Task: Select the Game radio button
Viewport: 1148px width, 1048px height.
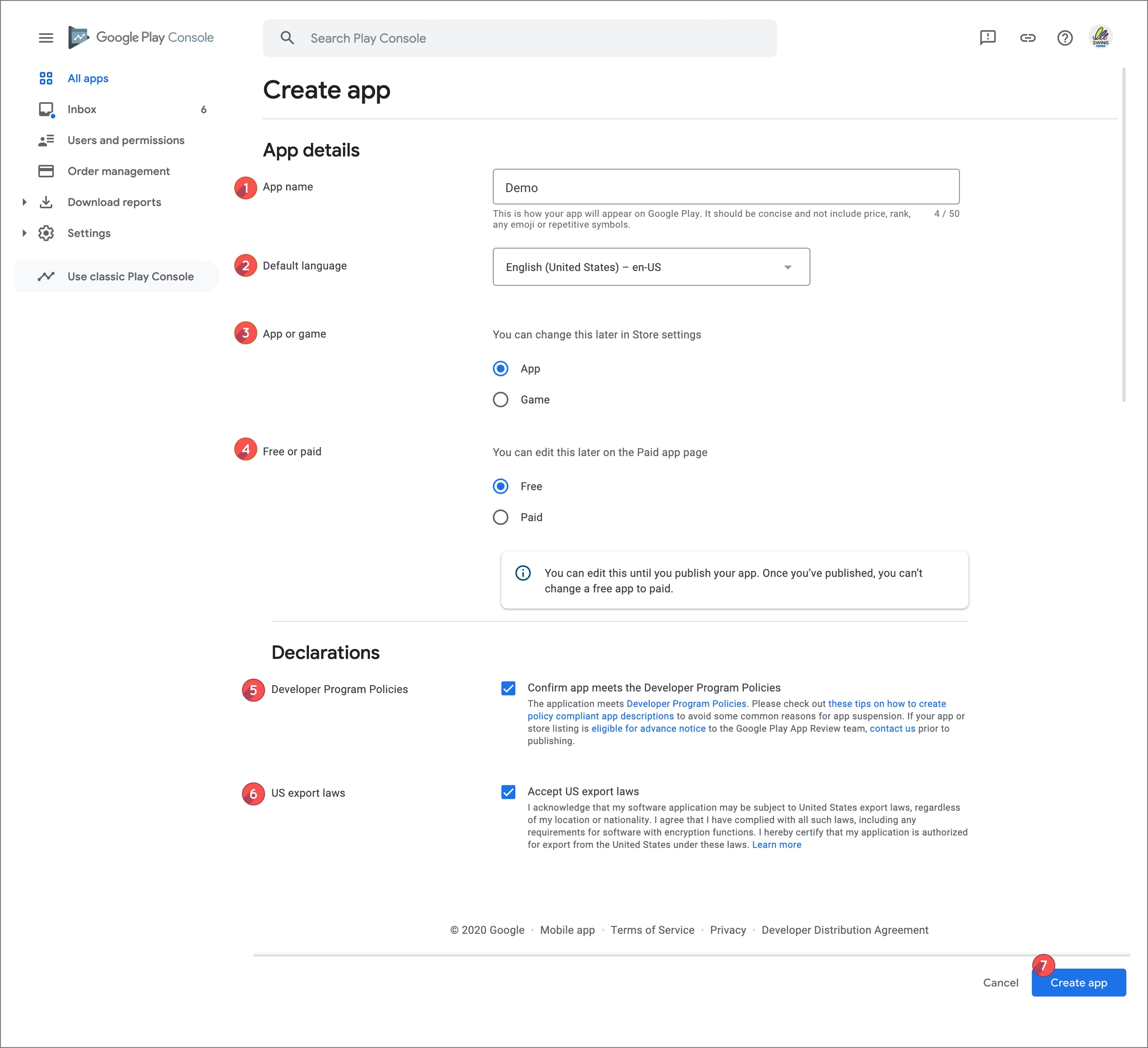Action: coord(501,399)
